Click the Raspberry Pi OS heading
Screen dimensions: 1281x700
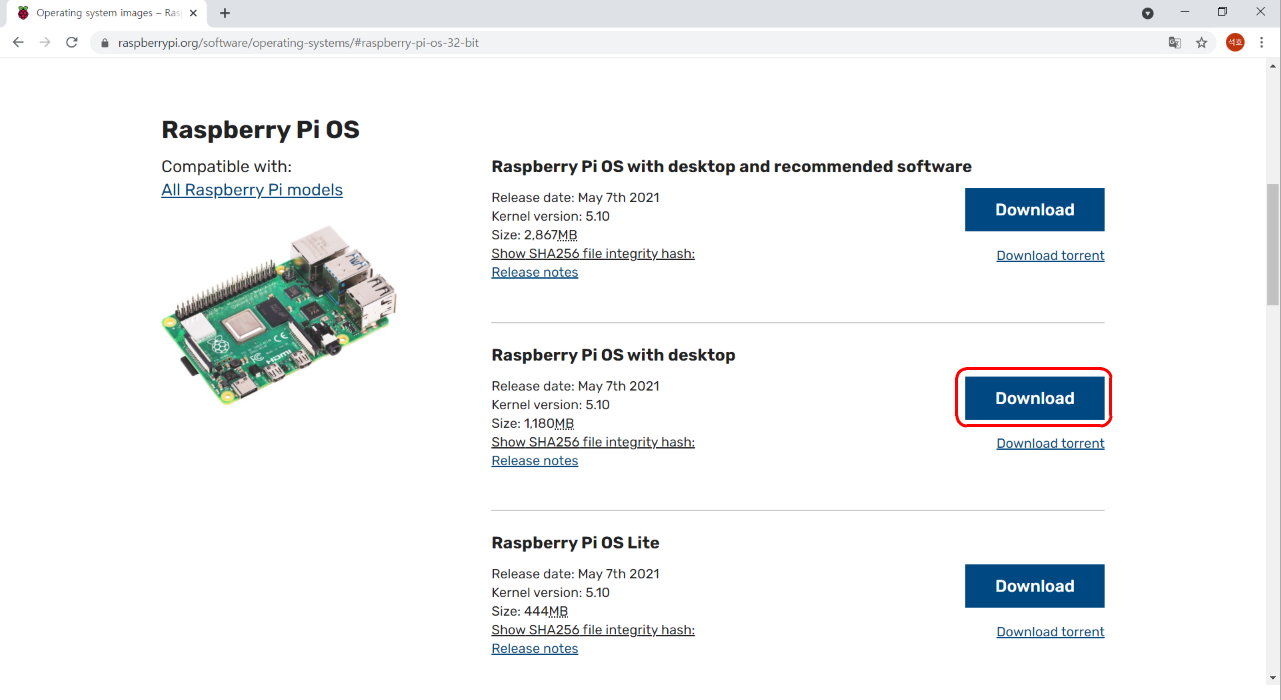pos(260,130)
